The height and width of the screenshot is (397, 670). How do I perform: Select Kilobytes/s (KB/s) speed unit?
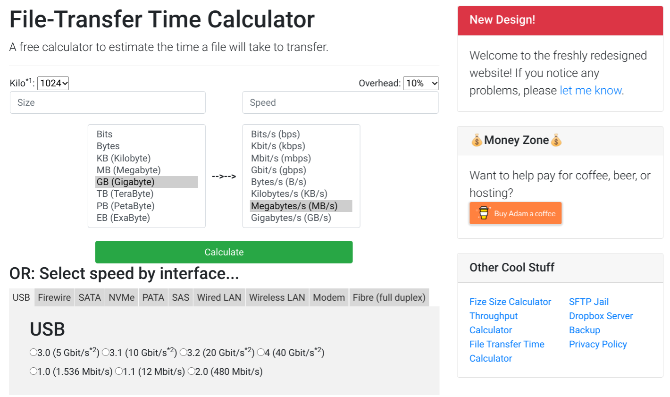point(301,194)
